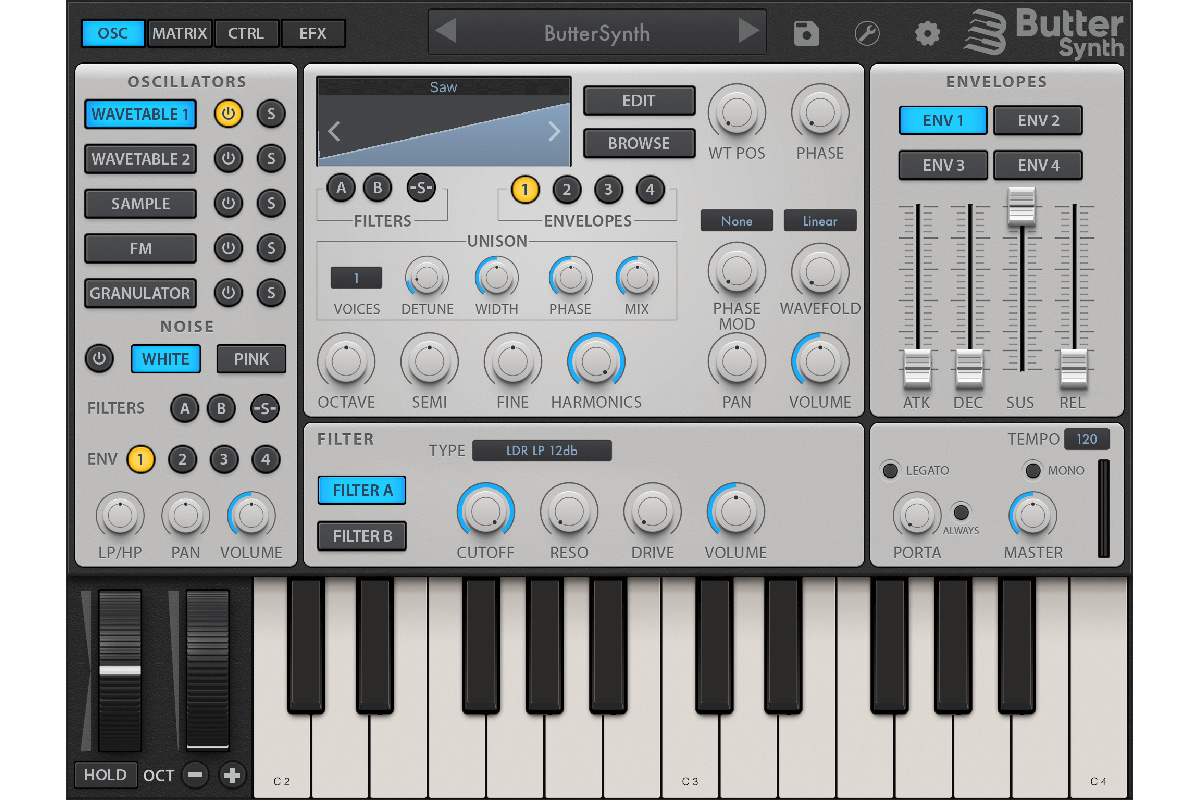Select -S- filter routing in center panel
The width and height of the screenshot is (1200, 800).
pos(421,187)
